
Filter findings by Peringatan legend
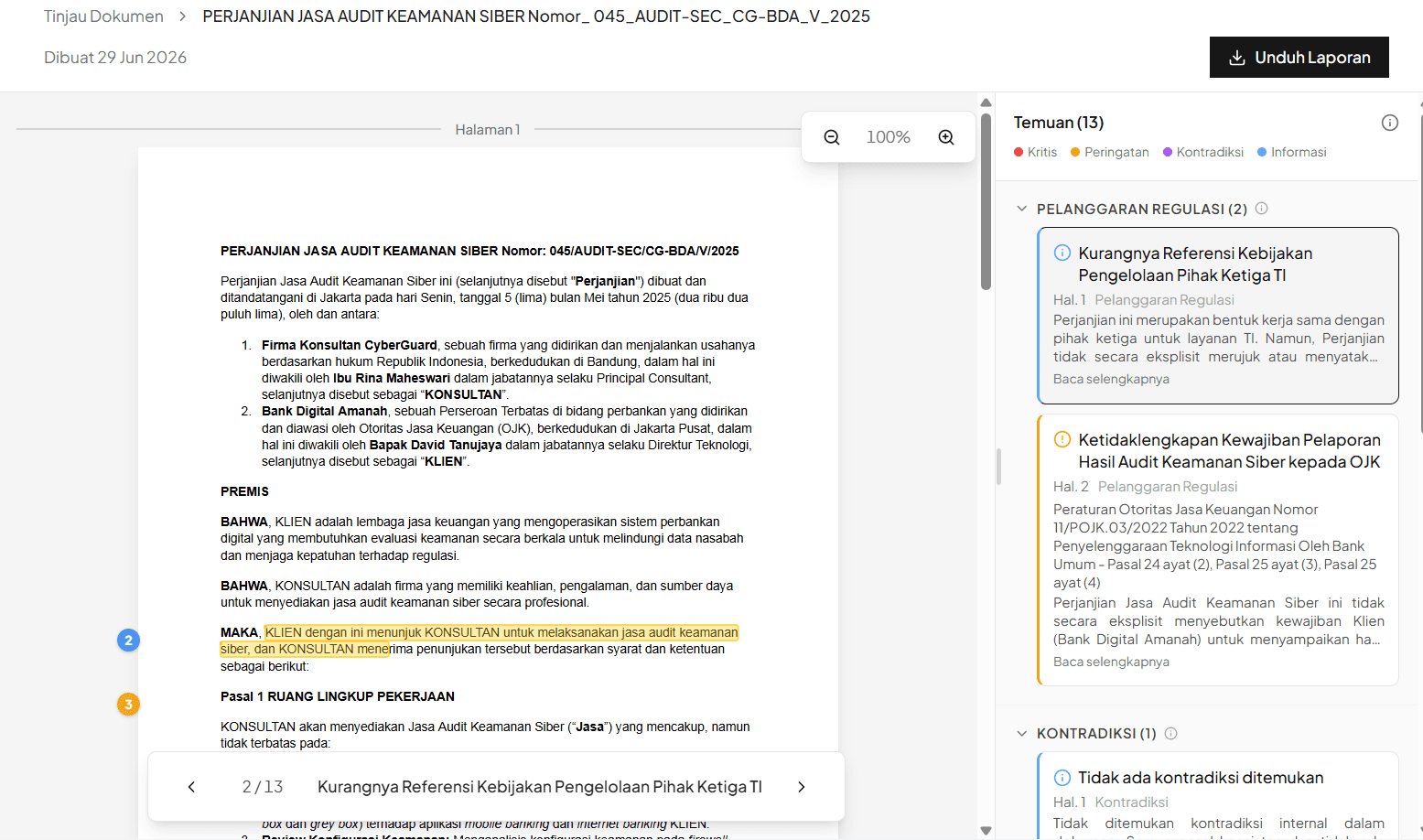point(1109,152)
